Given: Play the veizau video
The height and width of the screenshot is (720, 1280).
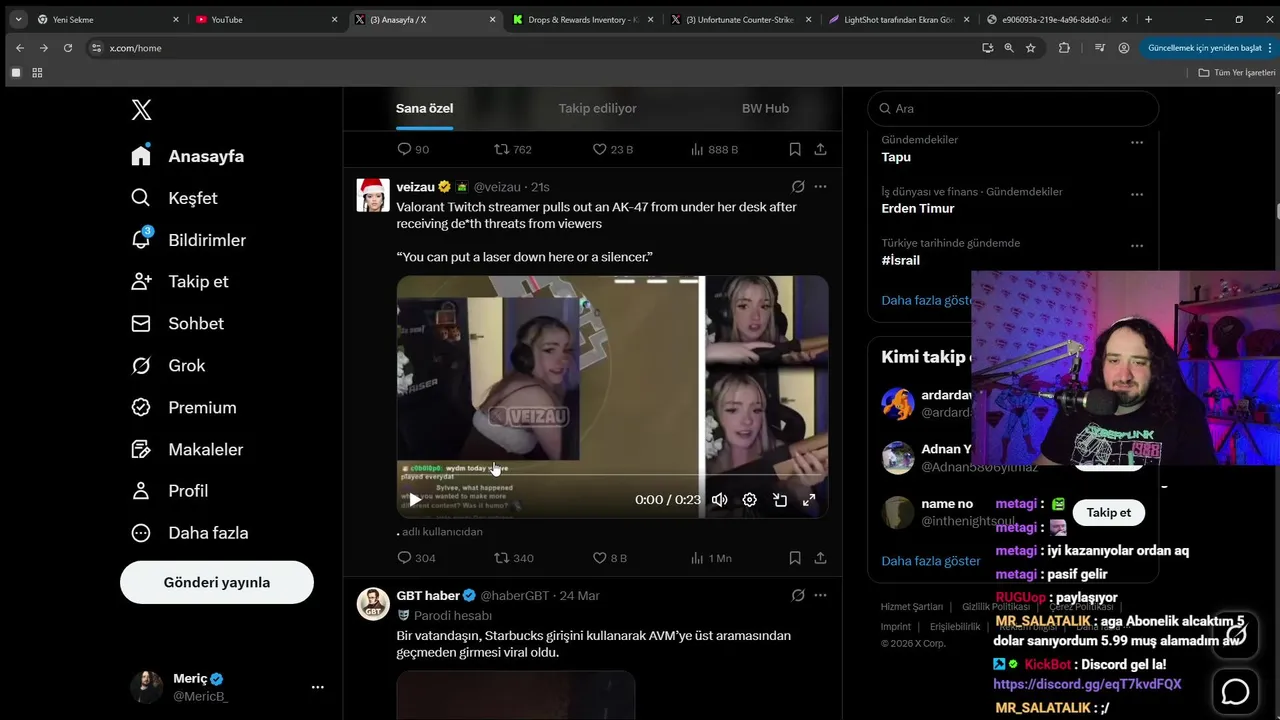Looking at the screenshot, I should 414,500.
